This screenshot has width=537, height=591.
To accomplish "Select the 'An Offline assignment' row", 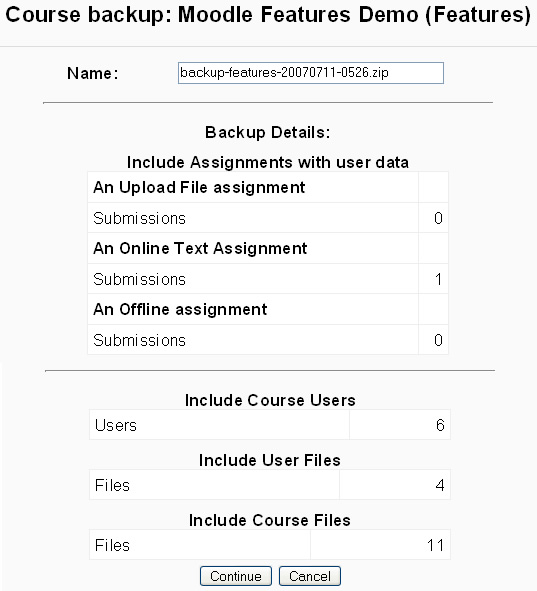I will 268,309.
